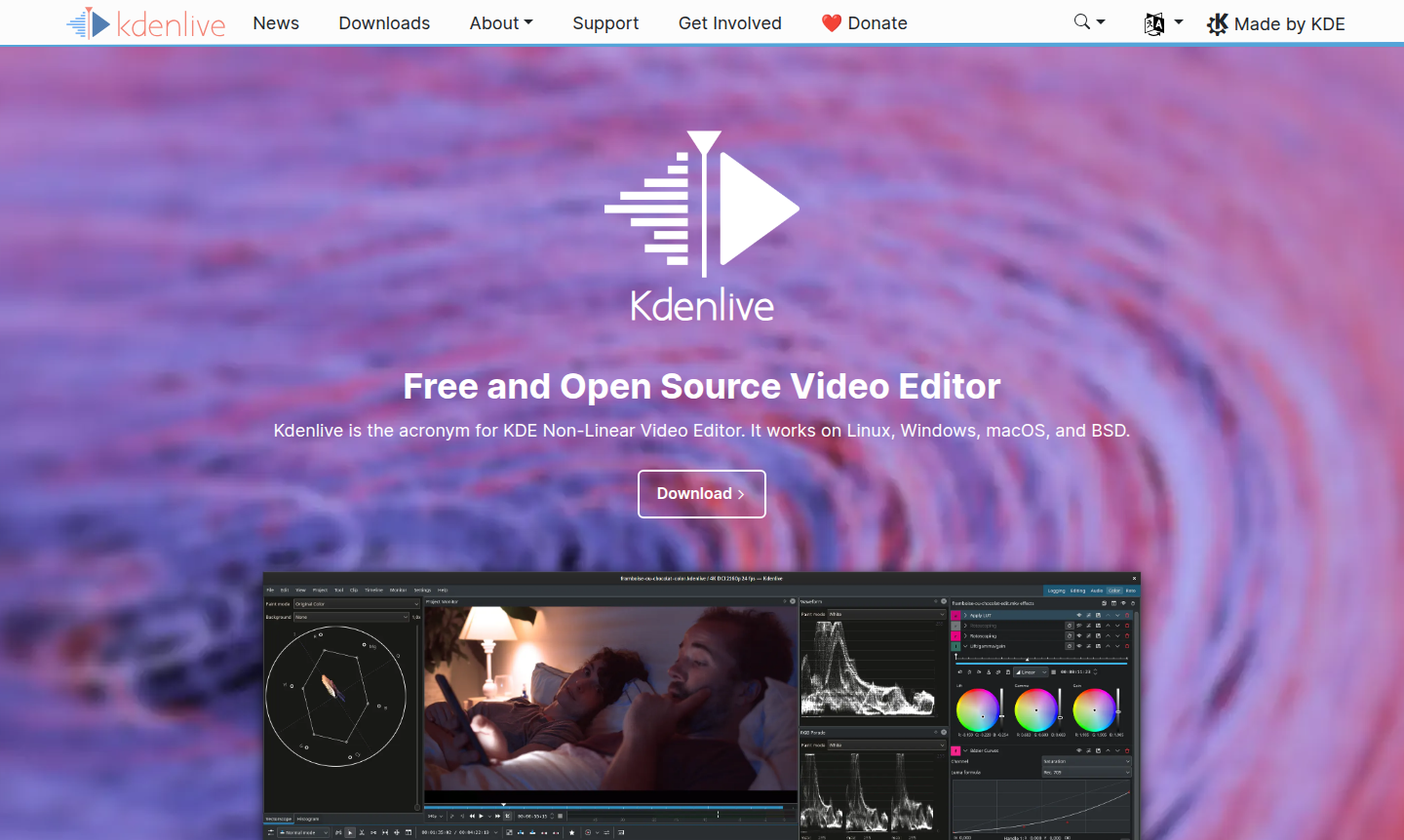
Task: Enable the grayed-out Rotoscoping effect checkbox
Action: coord(955,626)
